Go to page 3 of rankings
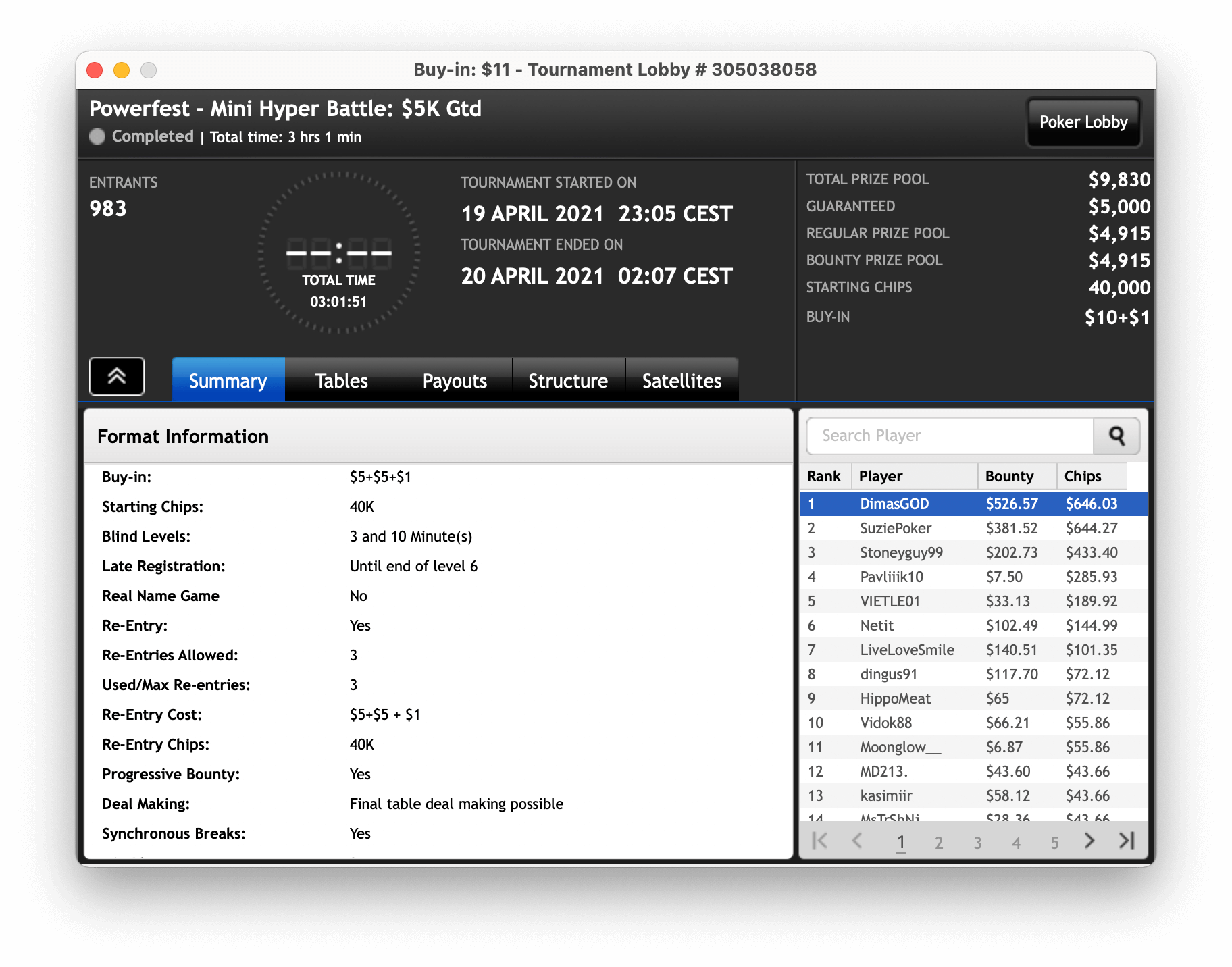Viewport: 1232px width, 967px height. (x=977, y=842)
